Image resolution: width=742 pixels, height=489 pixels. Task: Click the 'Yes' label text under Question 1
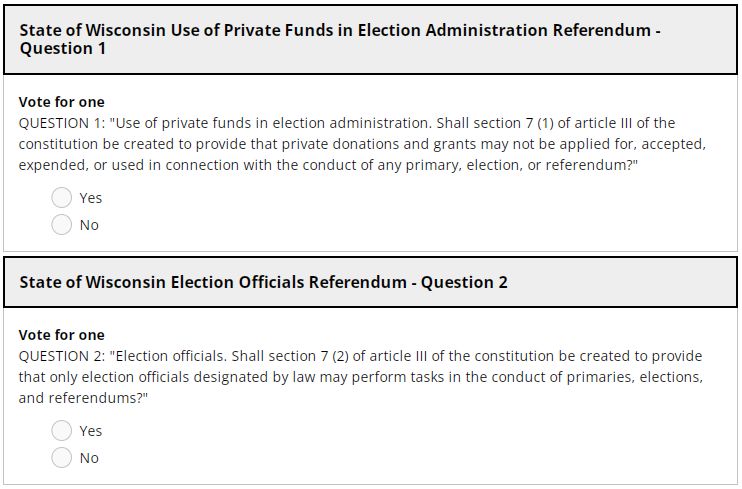(x=91, y=198)
